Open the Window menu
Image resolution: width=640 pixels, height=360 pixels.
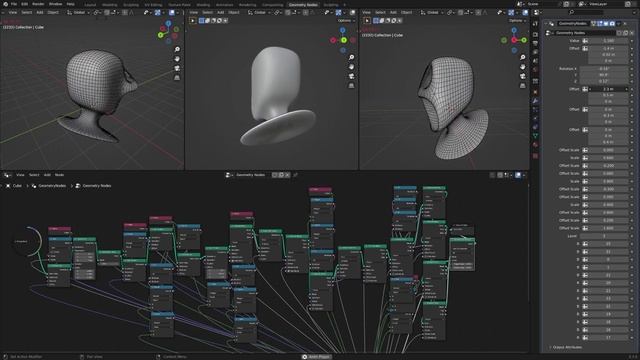(55, 4)
